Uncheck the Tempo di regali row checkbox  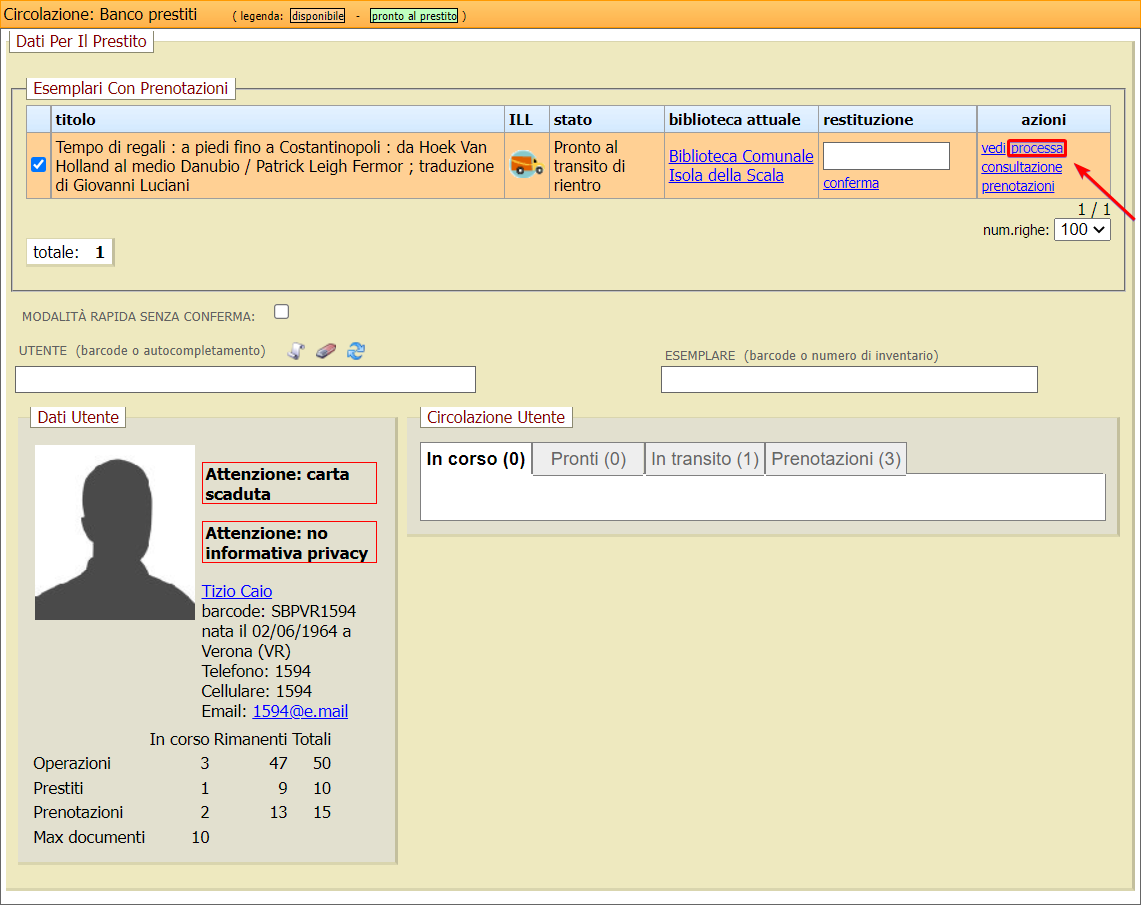tap(39, 165)
